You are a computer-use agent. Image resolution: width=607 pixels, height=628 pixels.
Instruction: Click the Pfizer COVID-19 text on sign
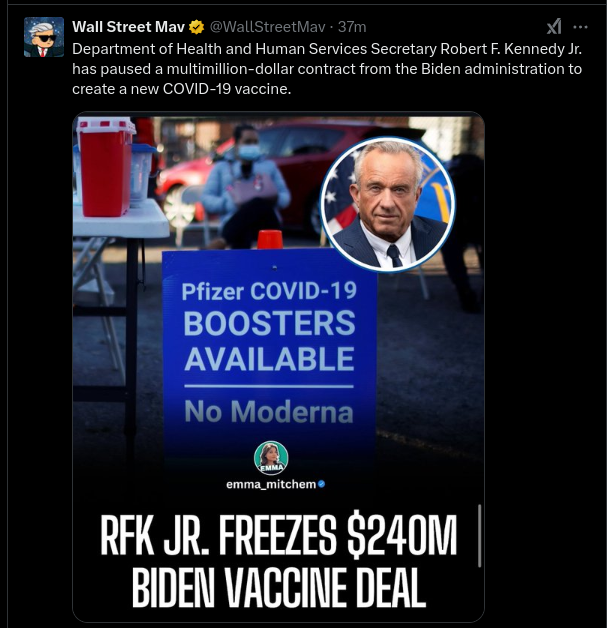[x=269, y=291]
